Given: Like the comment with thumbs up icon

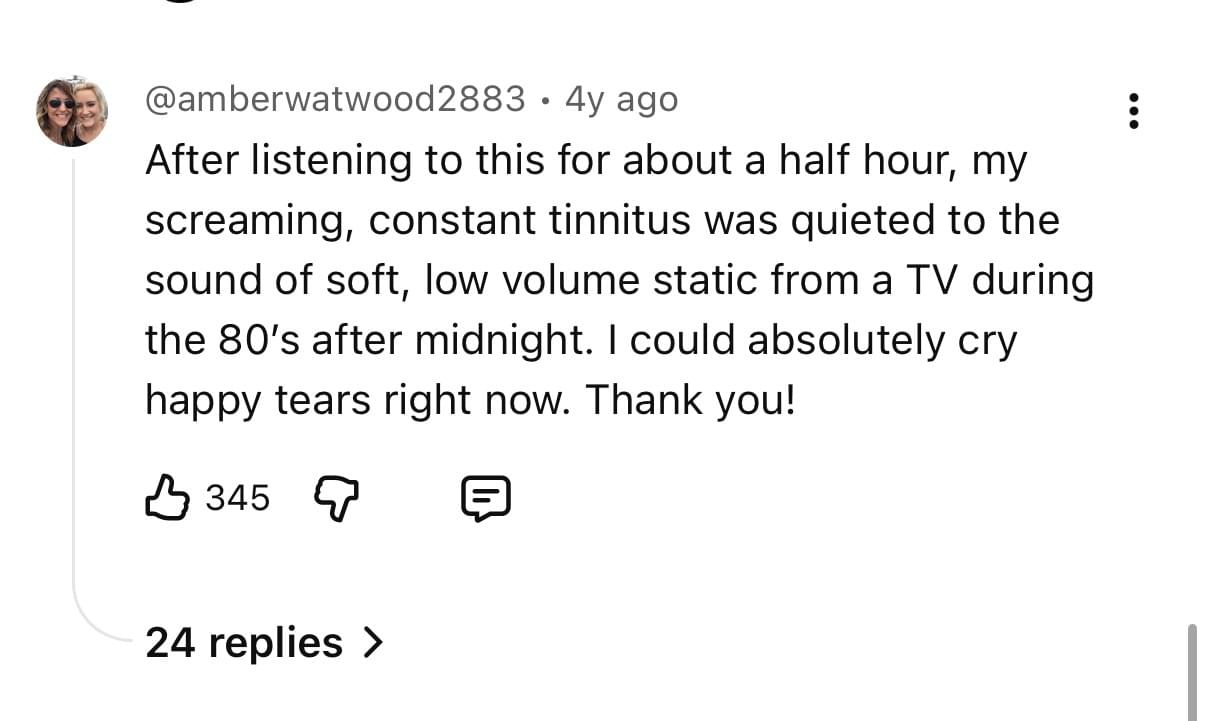Looking at the screenshot, I should click(167, 497).
